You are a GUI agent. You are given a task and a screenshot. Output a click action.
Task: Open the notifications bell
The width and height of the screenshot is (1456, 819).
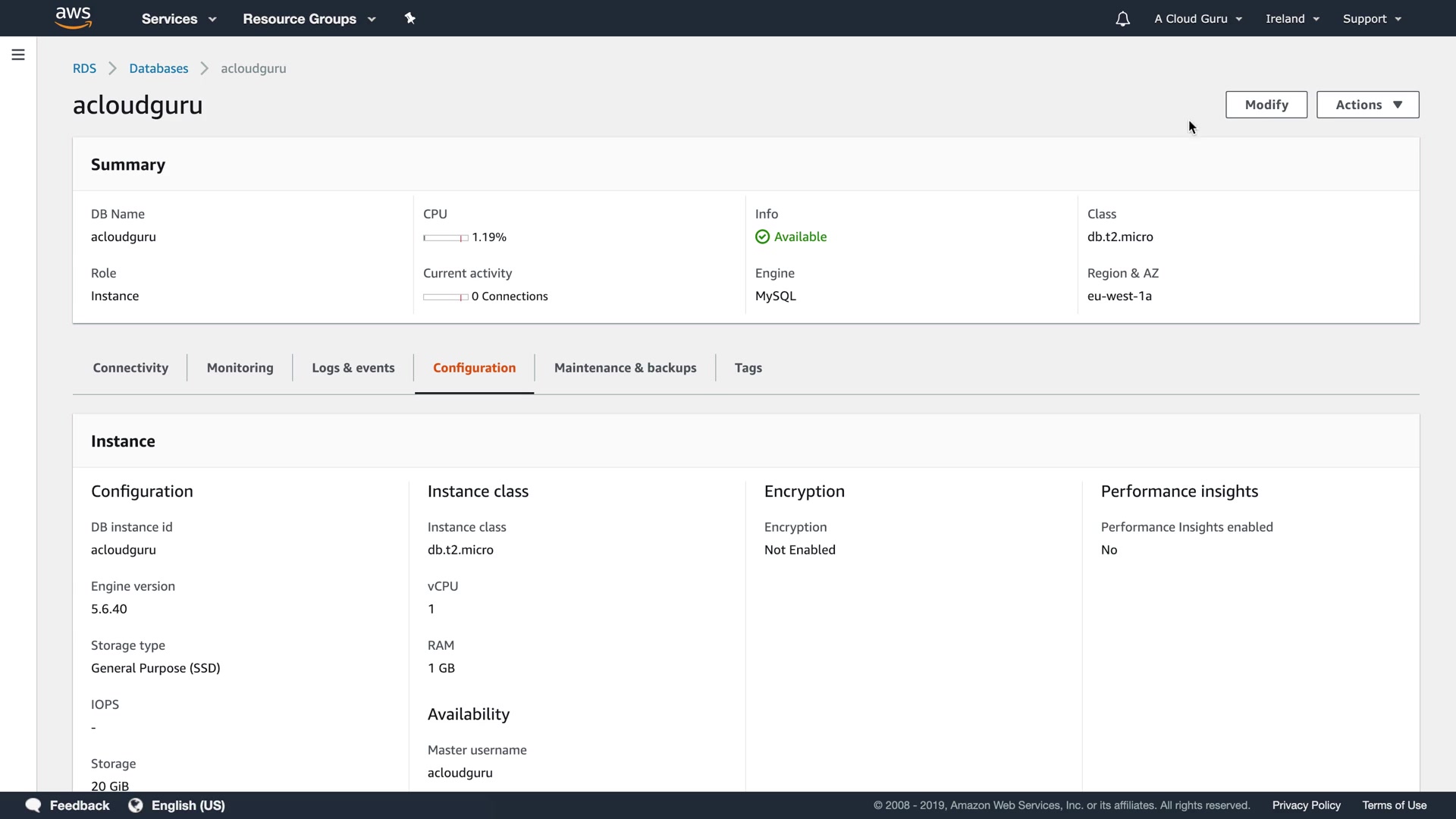[1122, 19]
